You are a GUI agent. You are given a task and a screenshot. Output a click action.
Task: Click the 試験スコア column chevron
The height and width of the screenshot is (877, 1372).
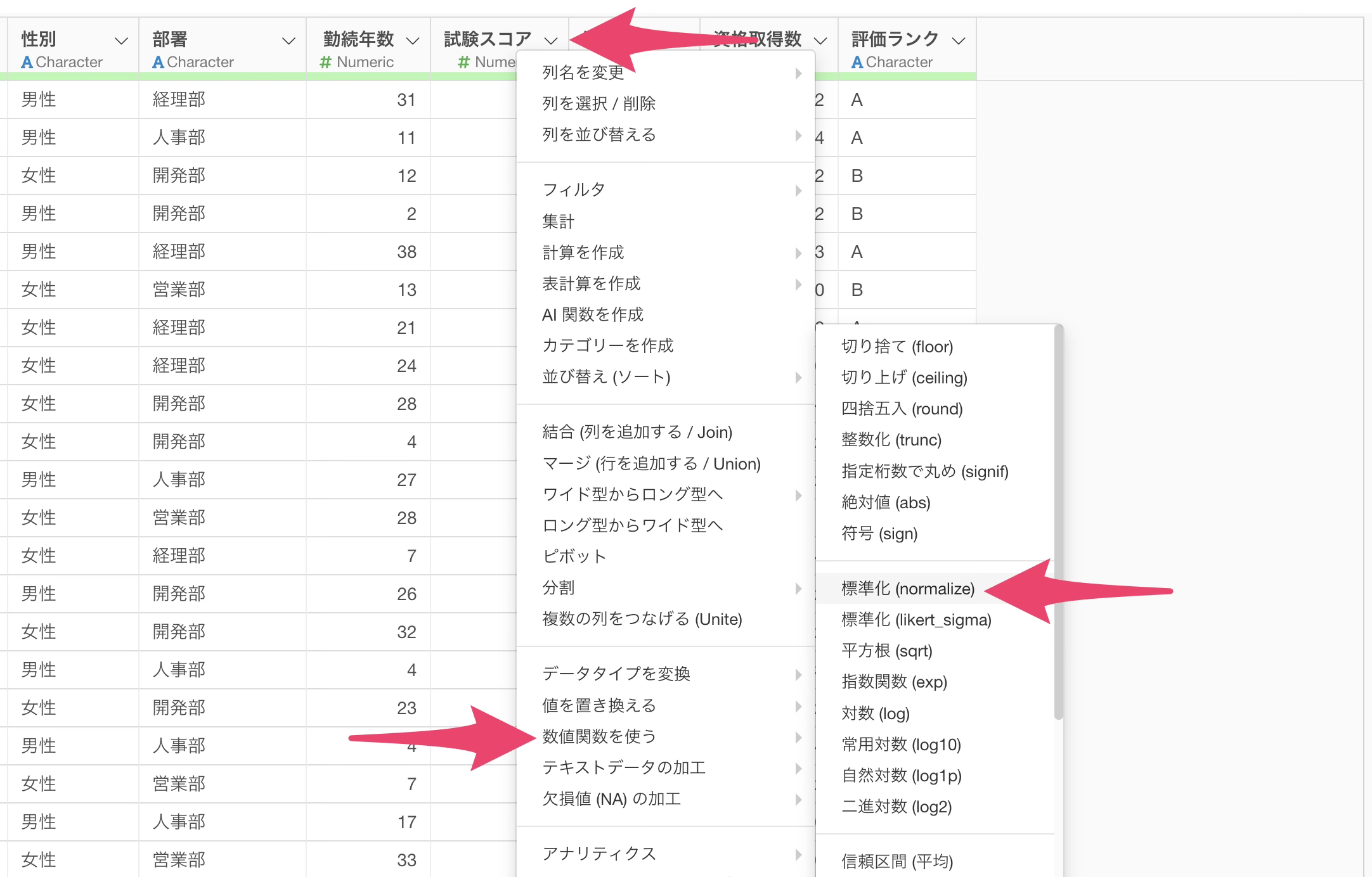(x=550, y=41)
